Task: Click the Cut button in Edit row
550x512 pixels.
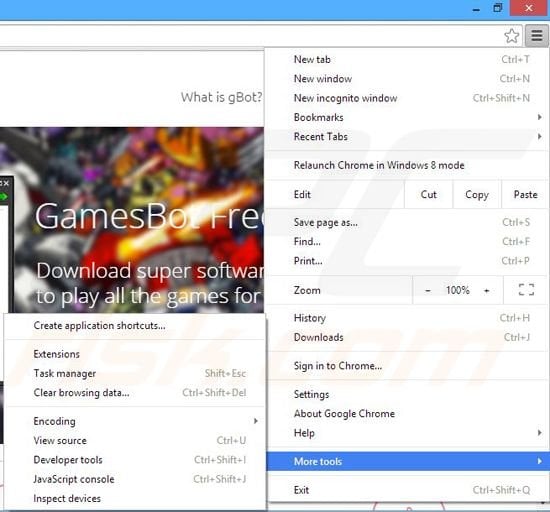Action: [x=428, y=194]
